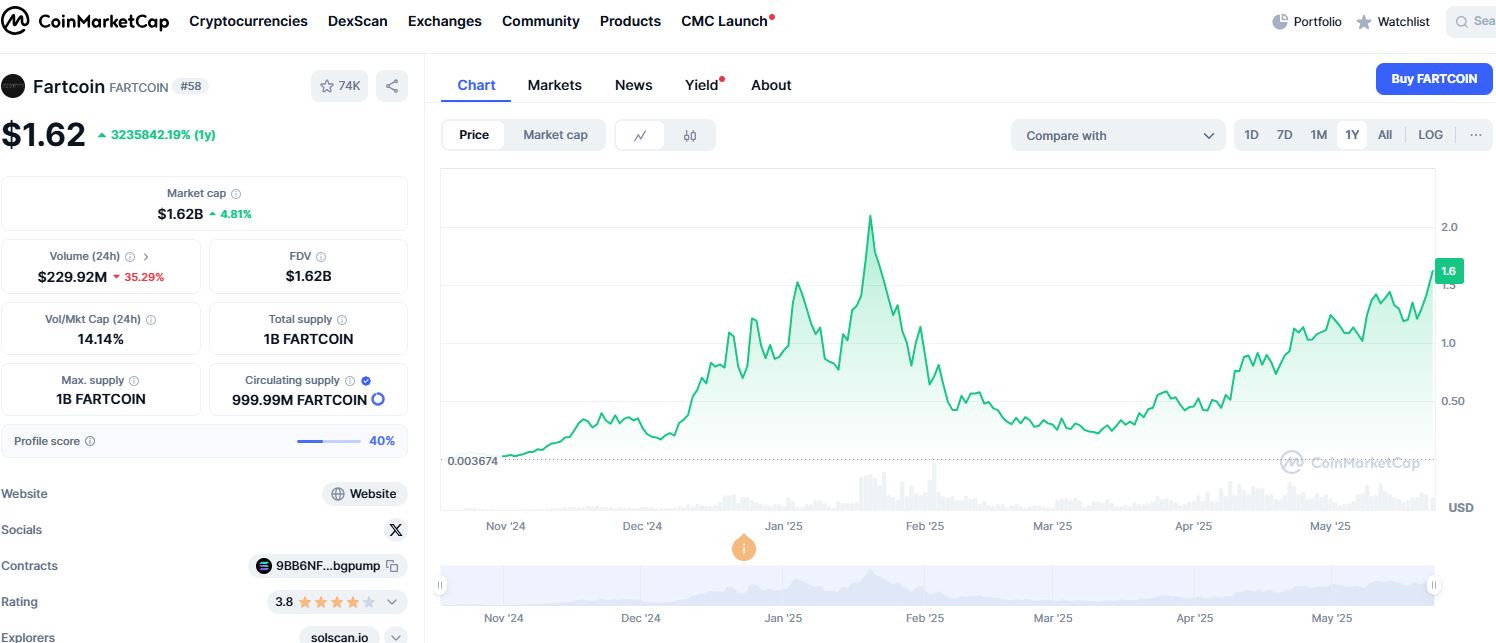This screenshot has height=643, width=1496.
Task: Open Volume (24h) details arrow
Action: pos(146,257)
